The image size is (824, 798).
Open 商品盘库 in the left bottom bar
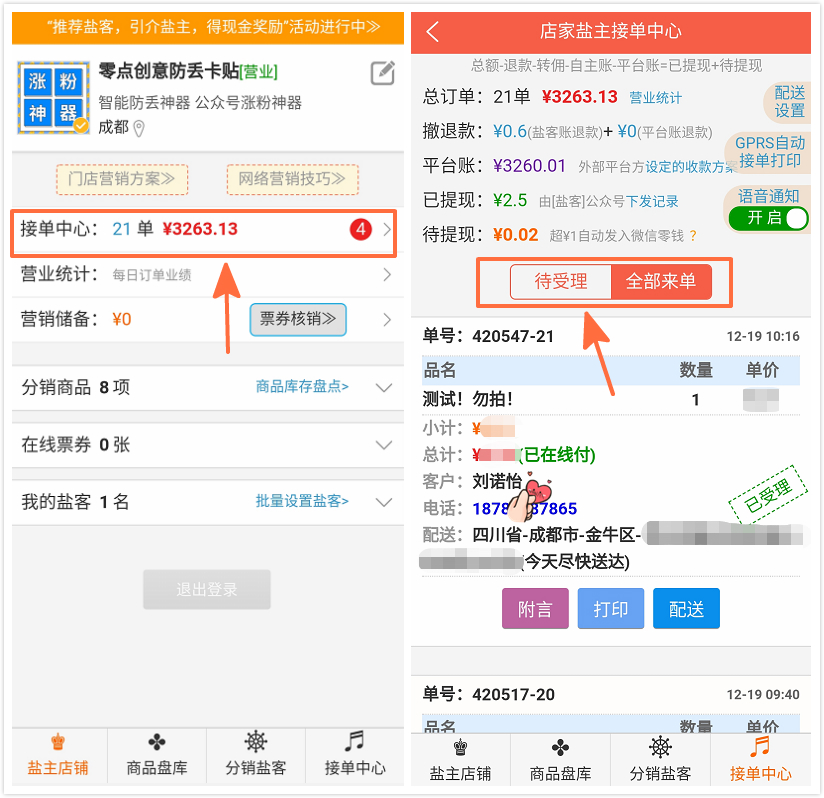[157, 756]
